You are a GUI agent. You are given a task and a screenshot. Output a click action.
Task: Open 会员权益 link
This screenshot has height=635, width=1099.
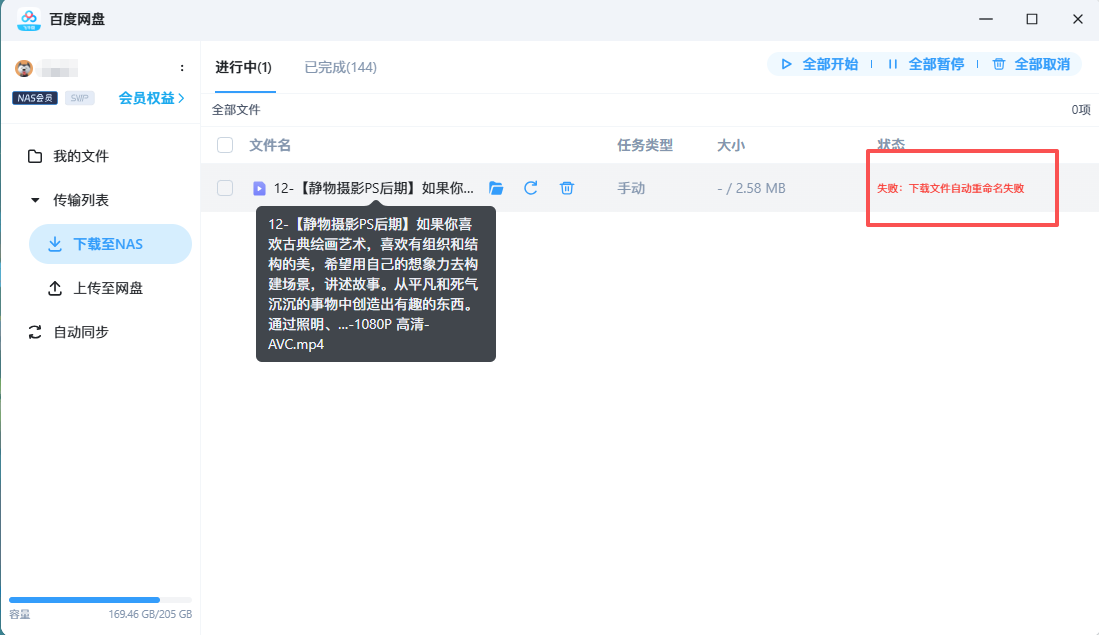click(x=151, y=98)
